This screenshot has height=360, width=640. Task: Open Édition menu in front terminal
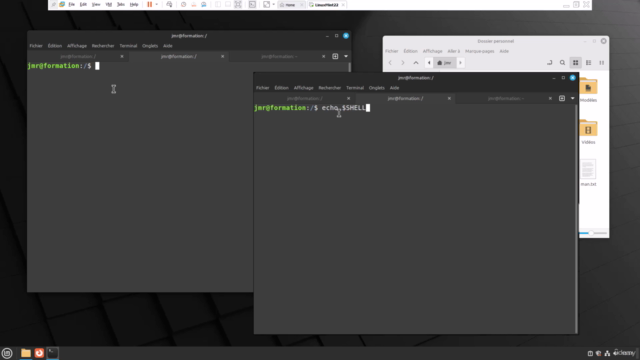pos(281,88)
